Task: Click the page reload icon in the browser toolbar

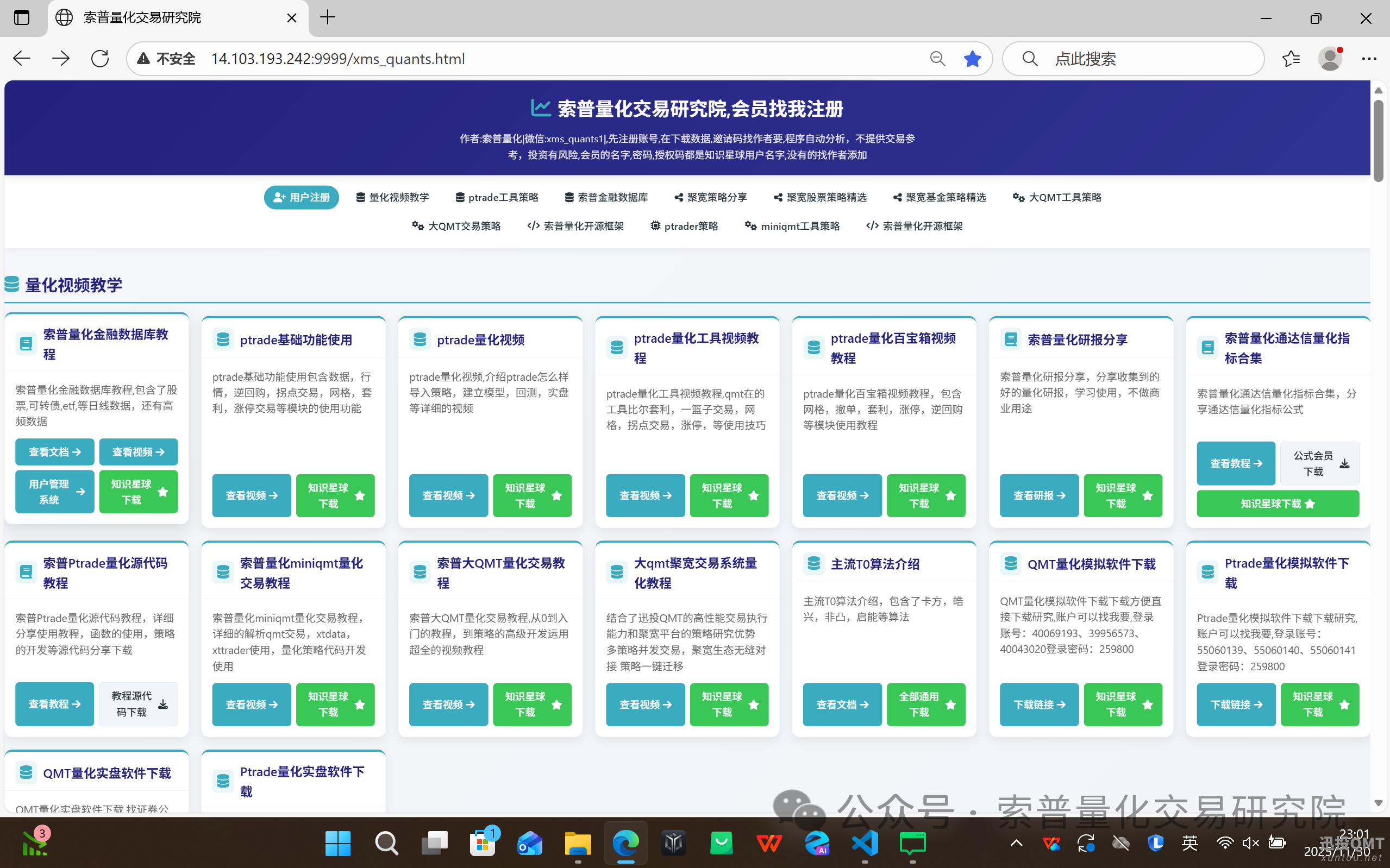Action: [100, 58]
